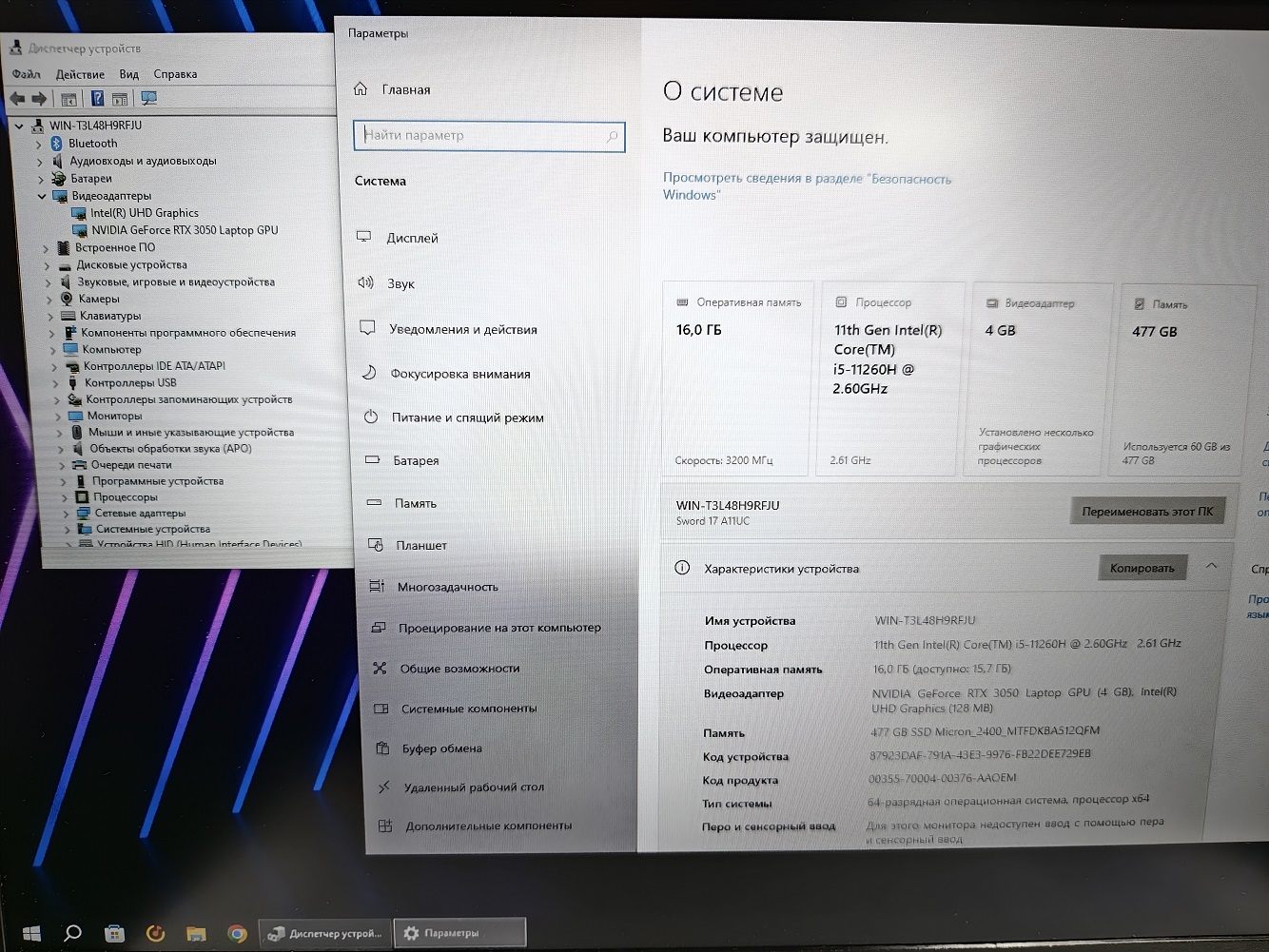Screen dimensions: 1269x952
Task: Select the Камеры tree row
Action: pyautogui.click(x=99, y=300)
